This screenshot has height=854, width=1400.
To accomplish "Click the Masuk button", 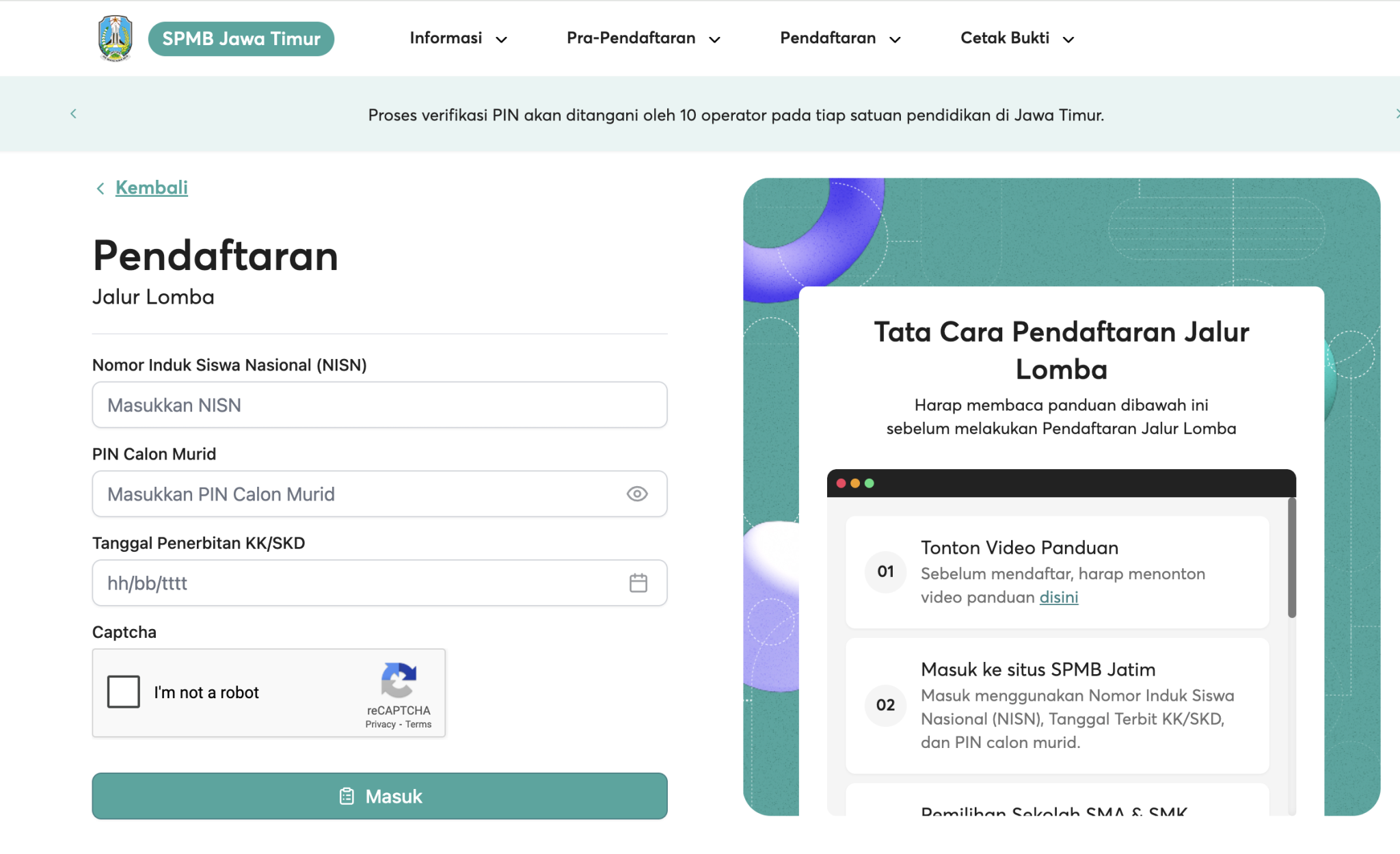I will point(379,796).
